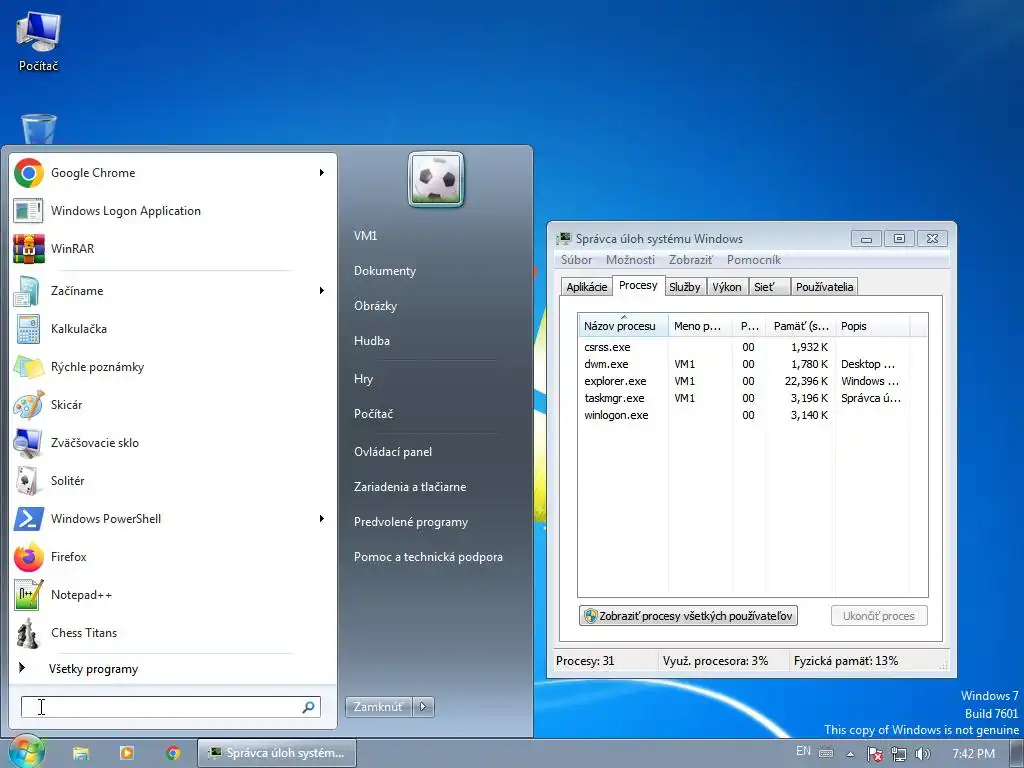Select dwm.exe process row
This screenshot has width=1024, height=768.
pos(752,364)
